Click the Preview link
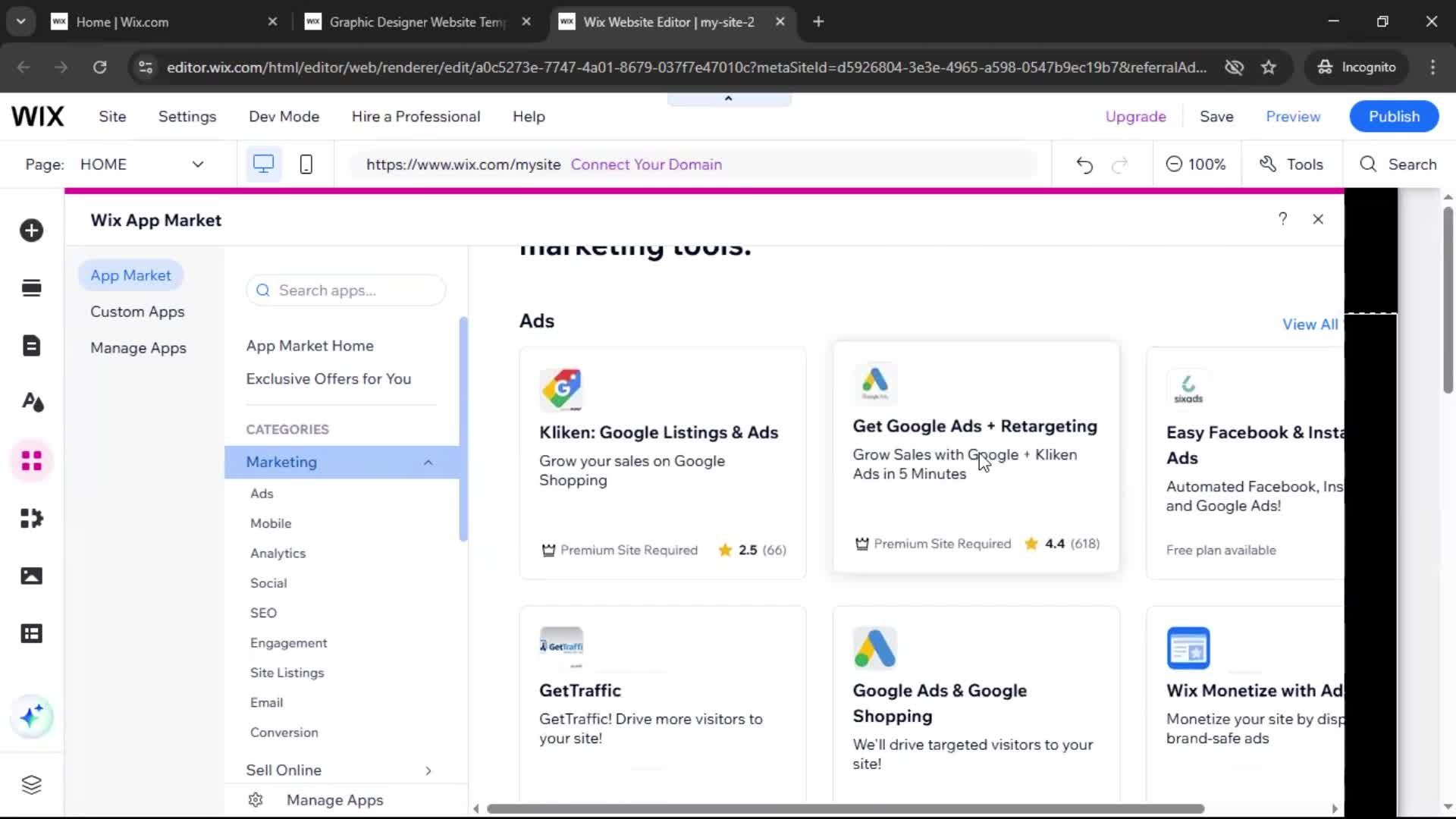The image size is (1456, 819). pos(1293,117)
